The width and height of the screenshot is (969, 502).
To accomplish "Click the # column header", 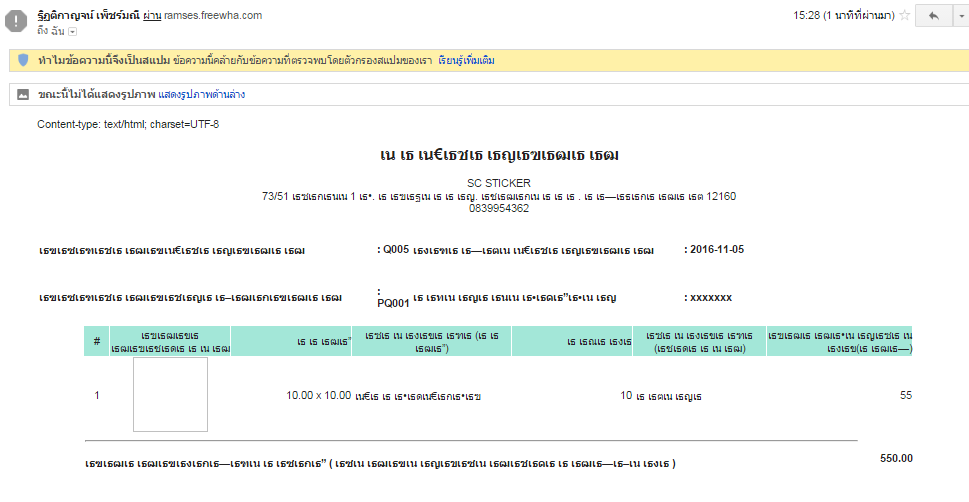I will (97, 341).
